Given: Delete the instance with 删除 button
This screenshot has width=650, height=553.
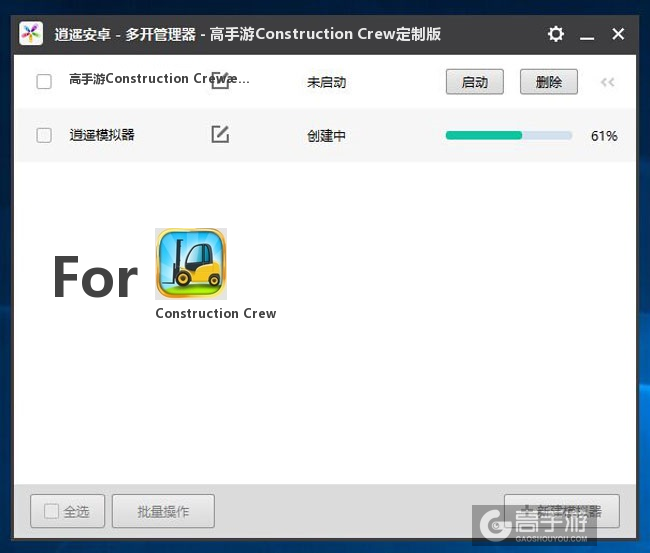Looking at the screenshot, I should [x=549, y=82].
